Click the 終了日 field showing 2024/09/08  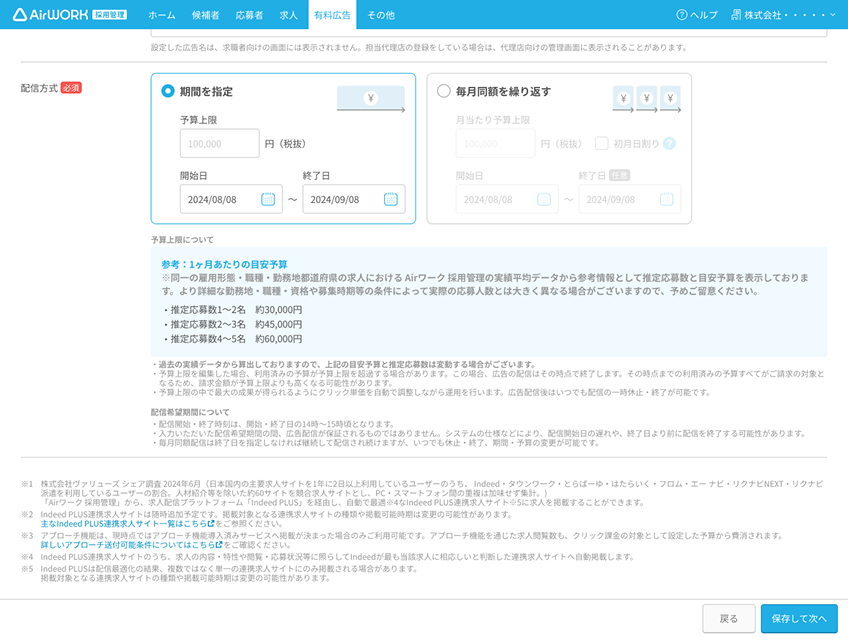coord(354,199)
